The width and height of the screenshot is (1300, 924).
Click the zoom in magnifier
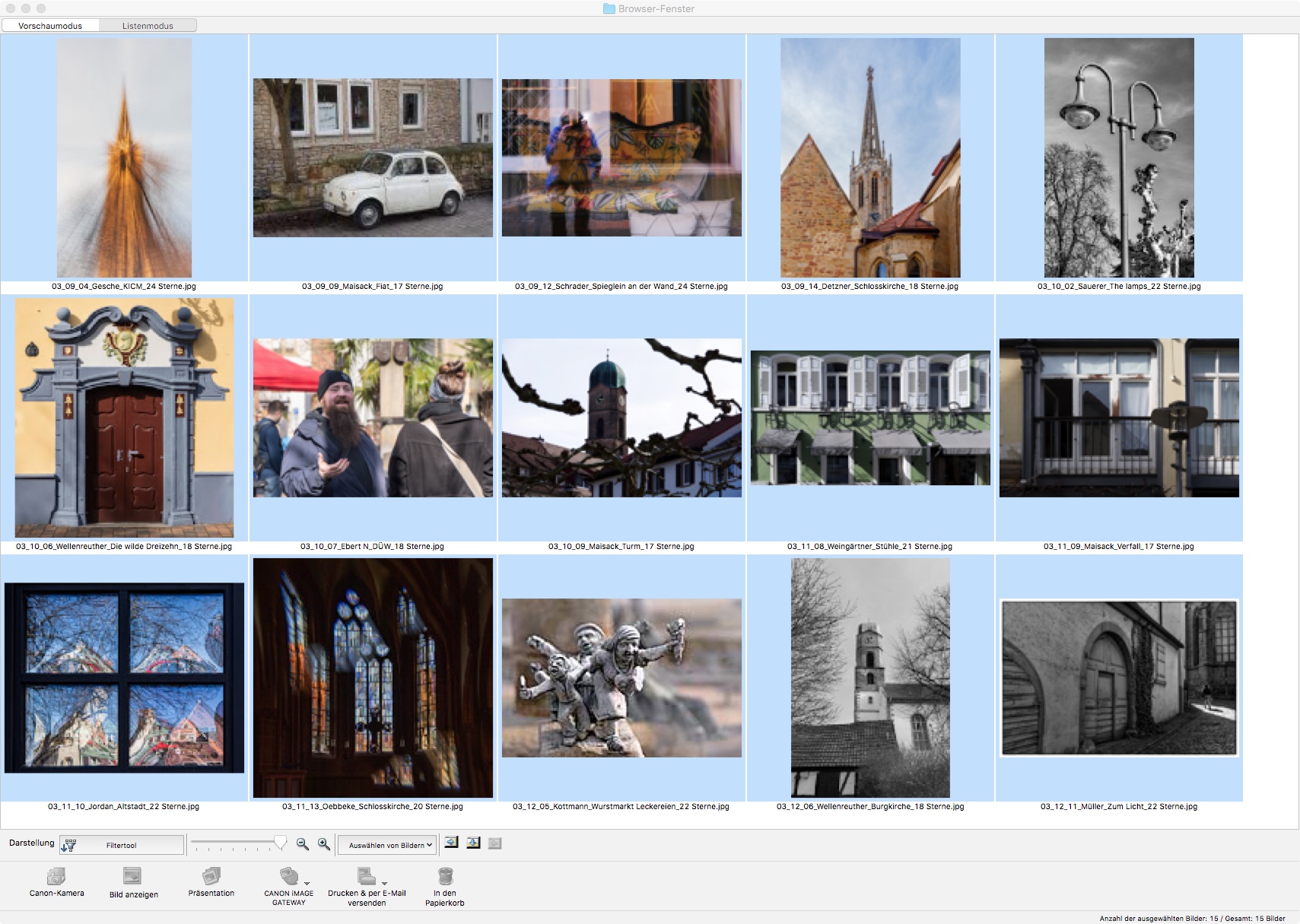pyautogui.click(x=324, y=844)
